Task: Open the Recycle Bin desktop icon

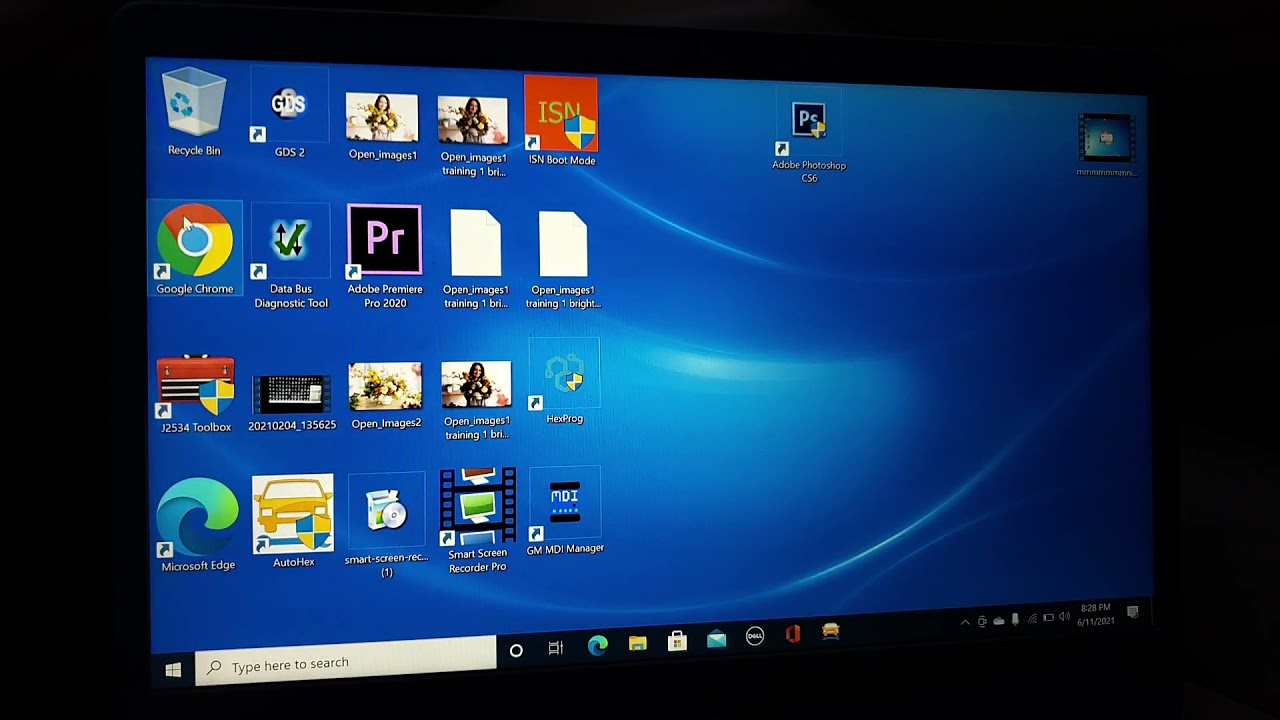Action: [193, 112]
